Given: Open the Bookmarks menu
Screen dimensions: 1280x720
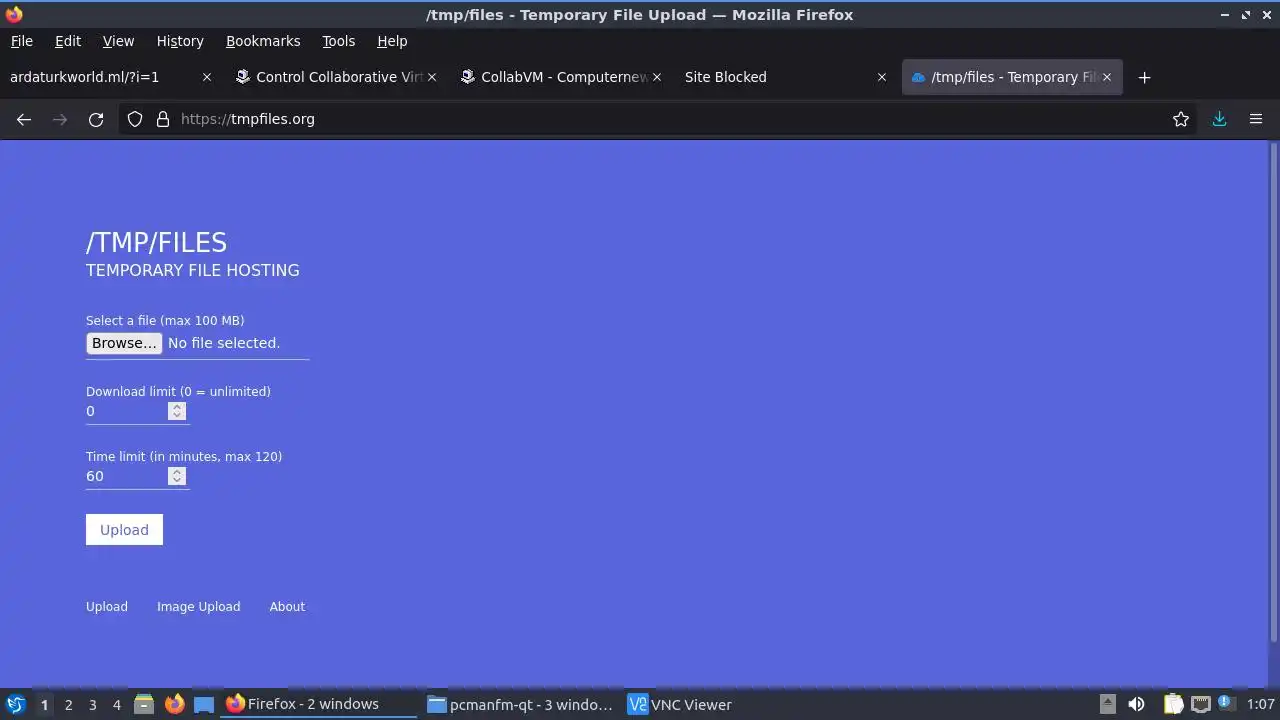Looking at the screenshot, I should [x=263, y=41].
